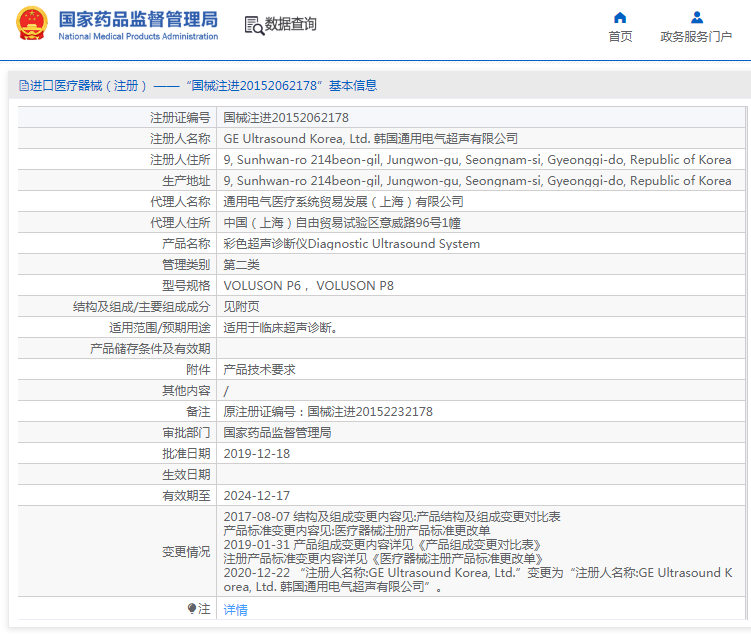The image size is (751, 638).
Task: Select the 产品标准变更内容见 change line
Action: tap(357, 531)
